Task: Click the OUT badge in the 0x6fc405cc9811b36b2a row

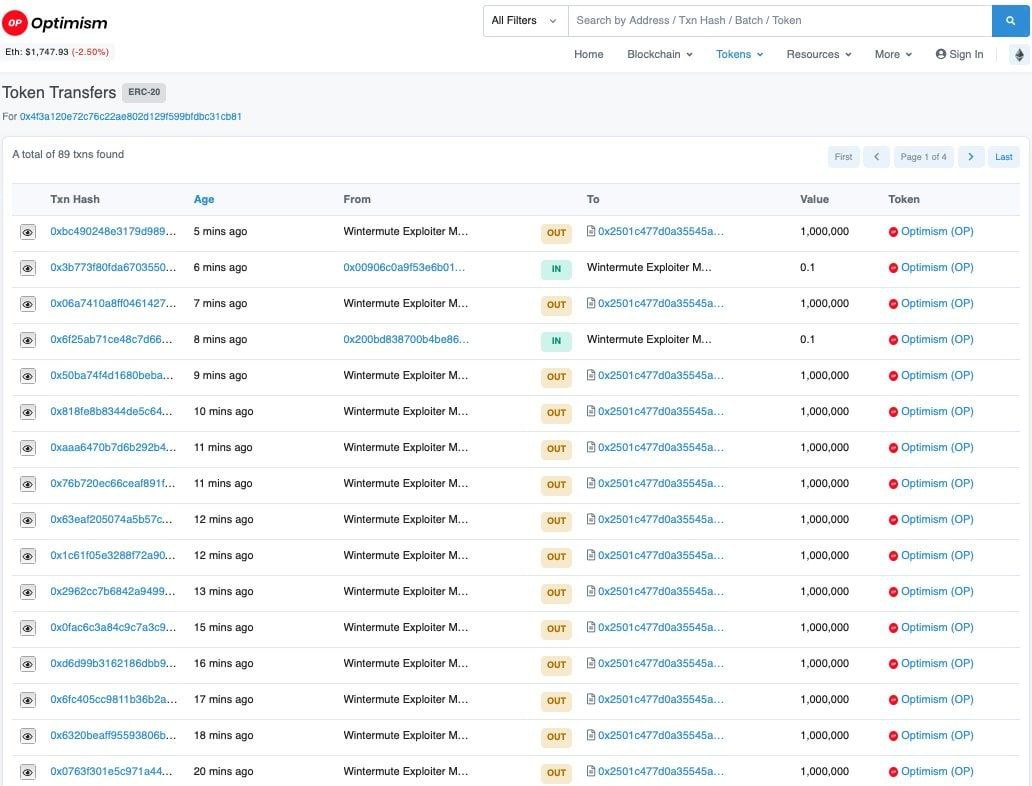Action: 556,700
